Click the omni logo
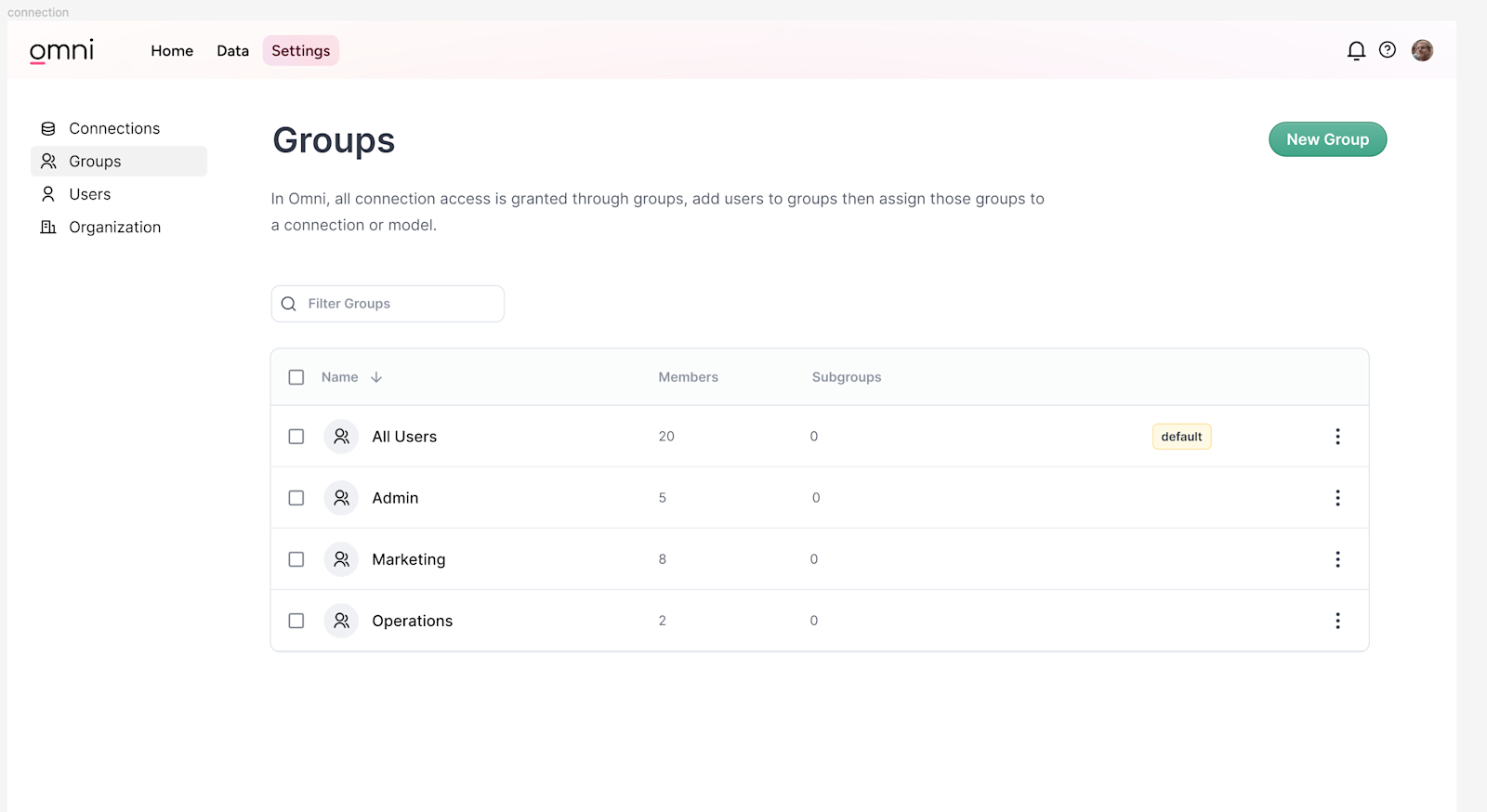The height and width of the screenshot is (812, 1487). [x=61, y=50]
